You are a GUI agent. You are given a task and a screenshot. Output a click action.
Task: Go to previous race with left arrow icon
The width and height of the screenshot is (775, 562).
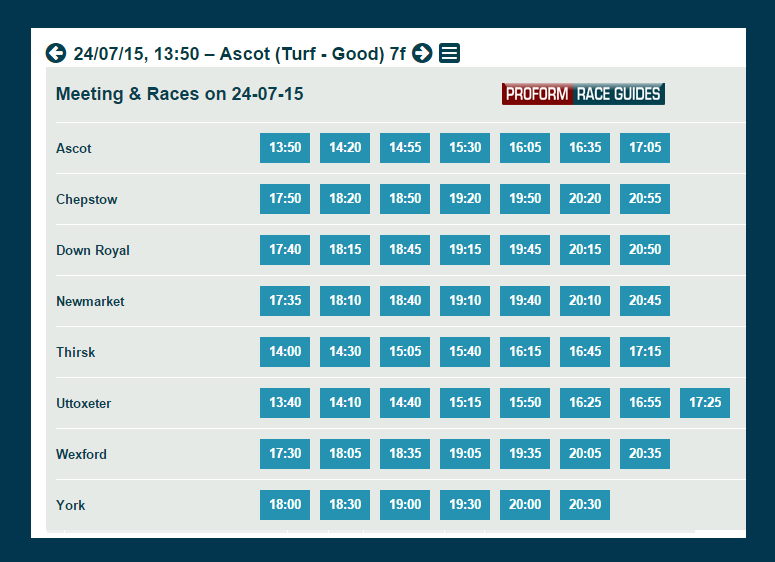tap(56, 53)
